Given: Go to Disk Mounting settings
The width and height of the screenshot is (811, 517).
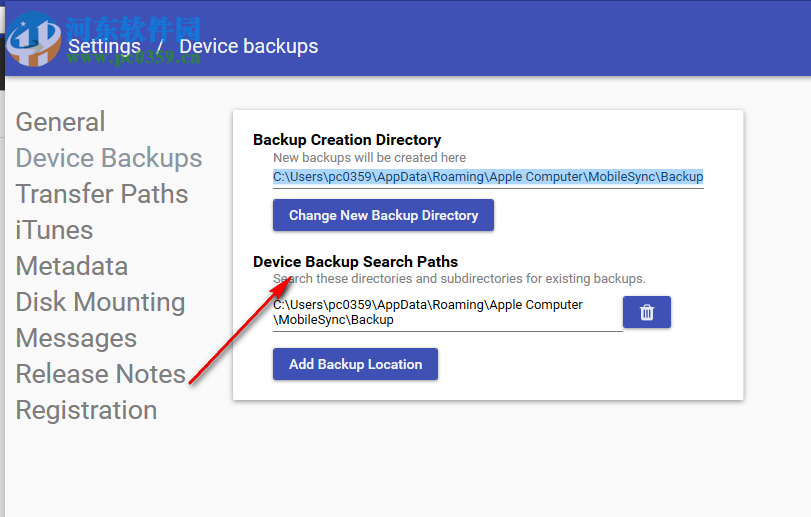Looking at the screenshot, I should (100, 302).
